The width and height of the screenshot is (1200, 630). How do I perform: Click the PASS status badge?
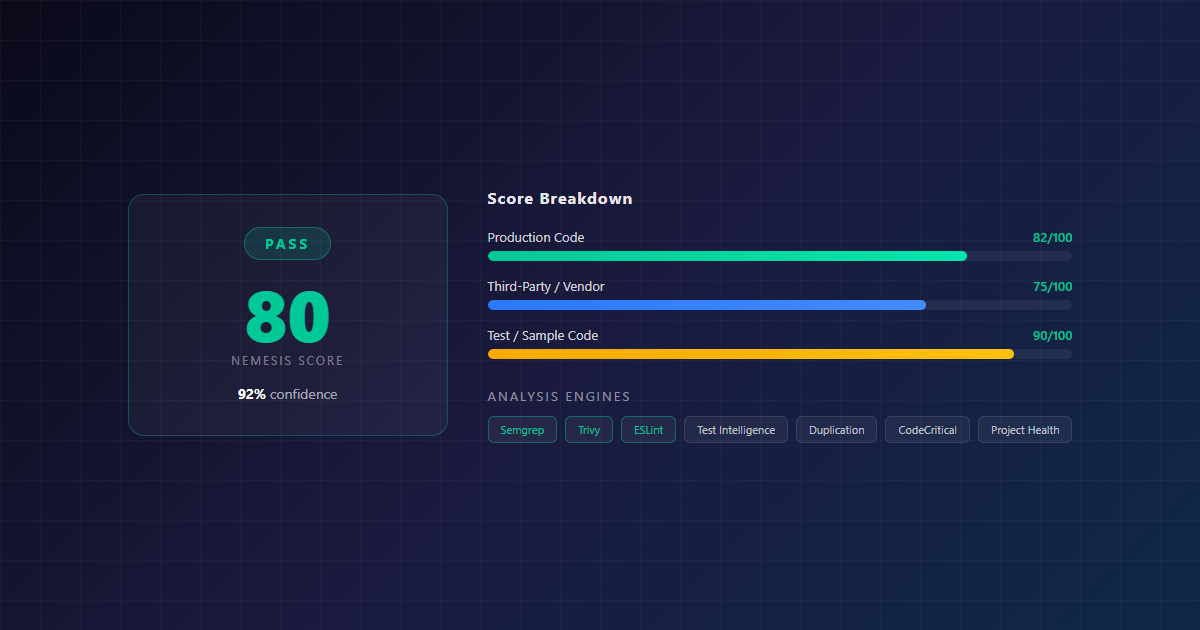(x=287, y=244)
